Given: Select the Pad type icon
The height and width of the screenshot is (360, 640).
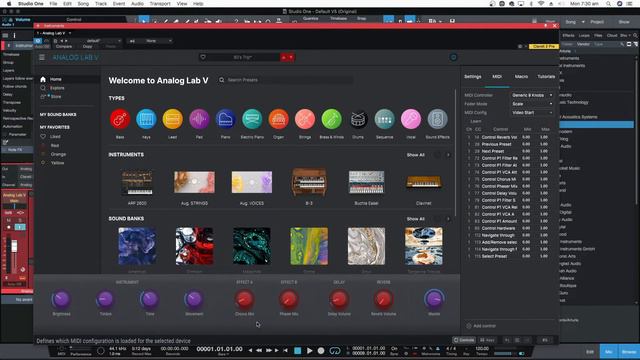Looking at the screenshot, I should click(x=199, y=119).
